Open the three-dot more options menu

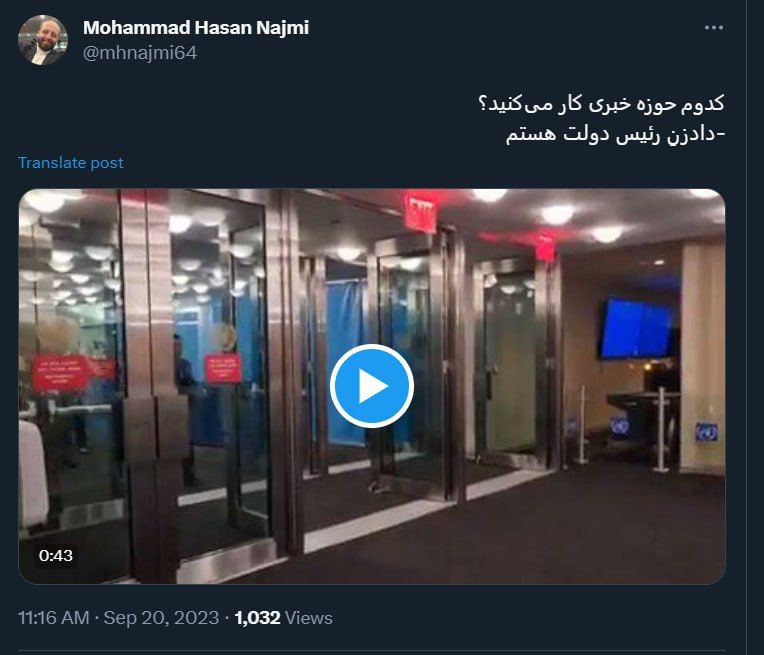(x=713, y=28)
